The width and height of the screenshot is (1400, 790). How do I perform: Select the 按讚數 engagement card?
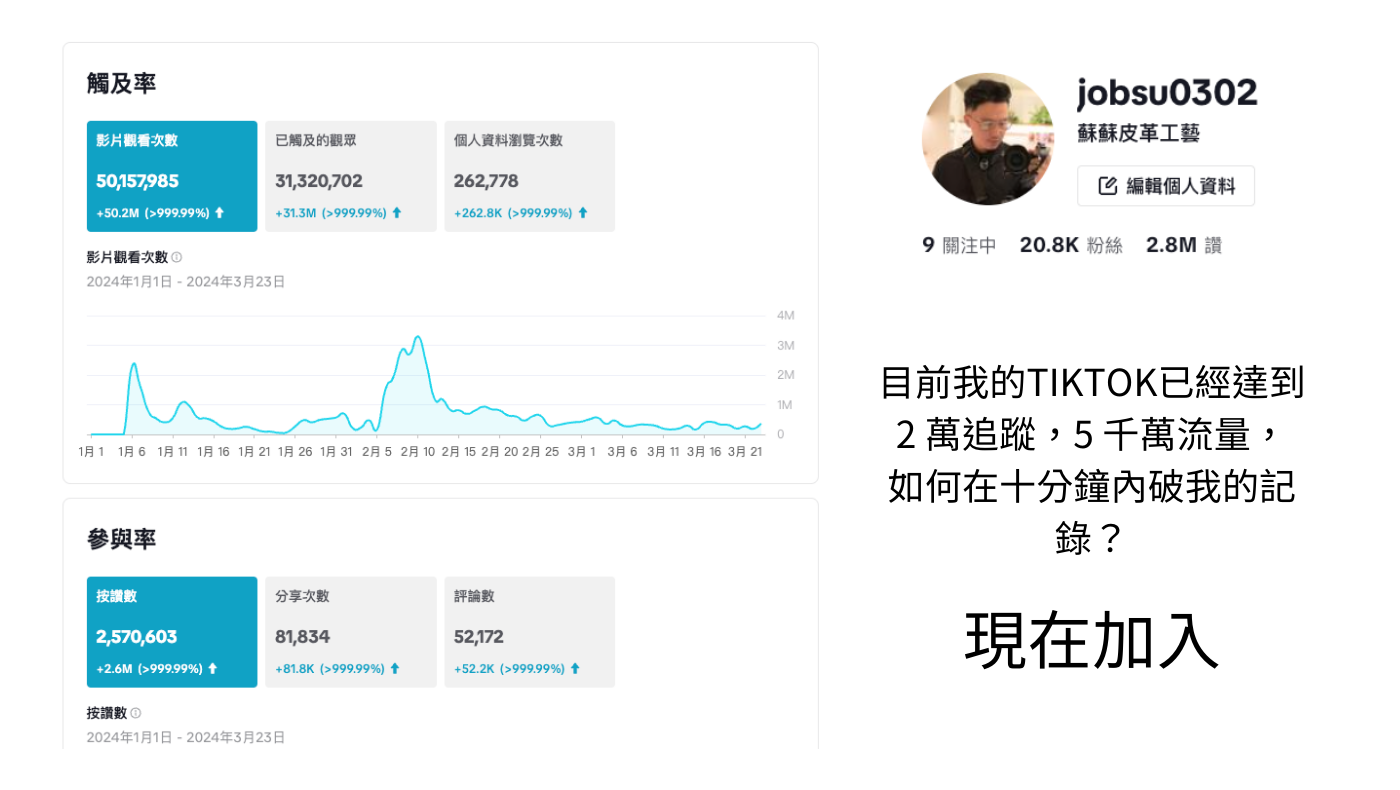pyautogui.click(x=172, y=632)
